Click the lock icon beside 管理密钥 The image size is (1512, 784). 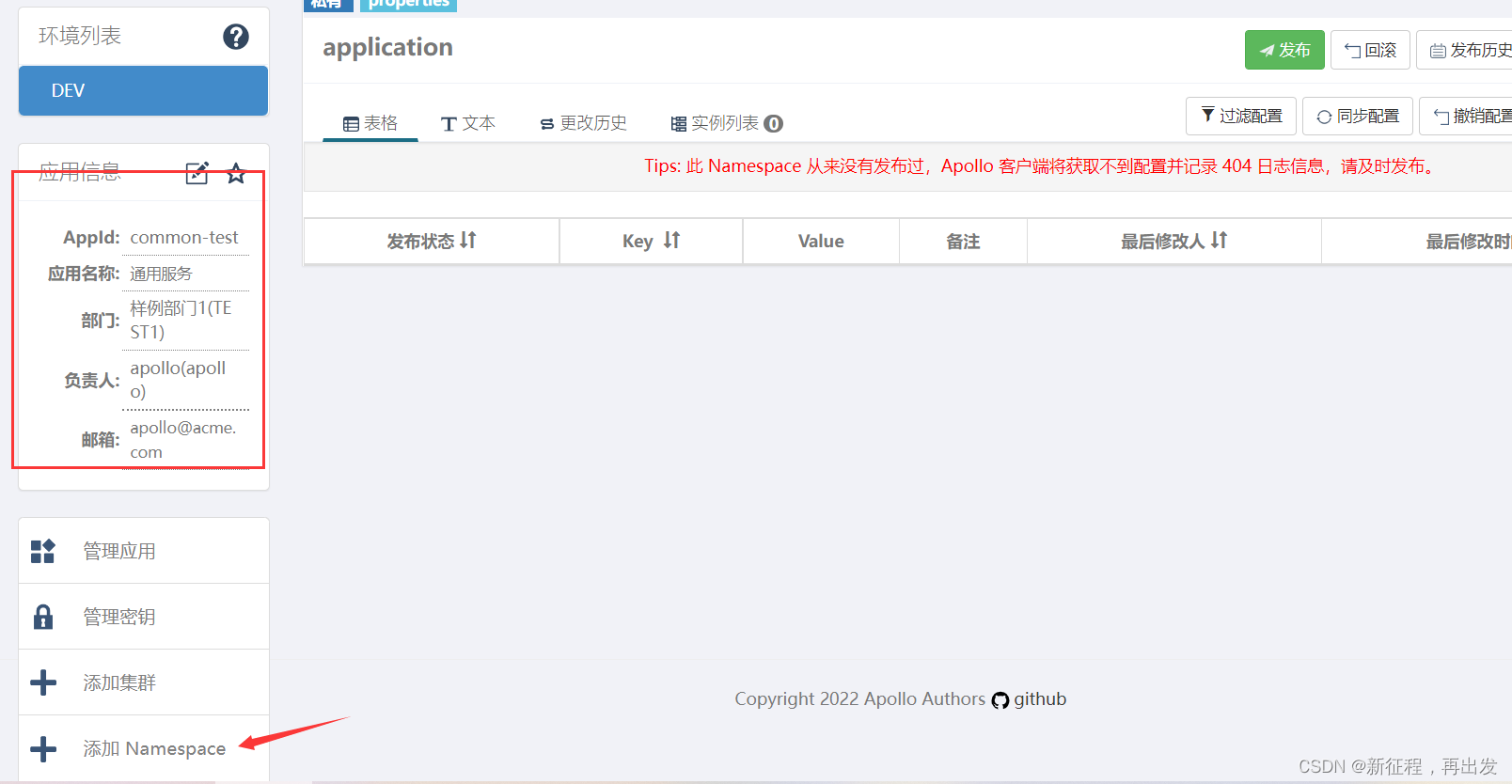(43, 617)
